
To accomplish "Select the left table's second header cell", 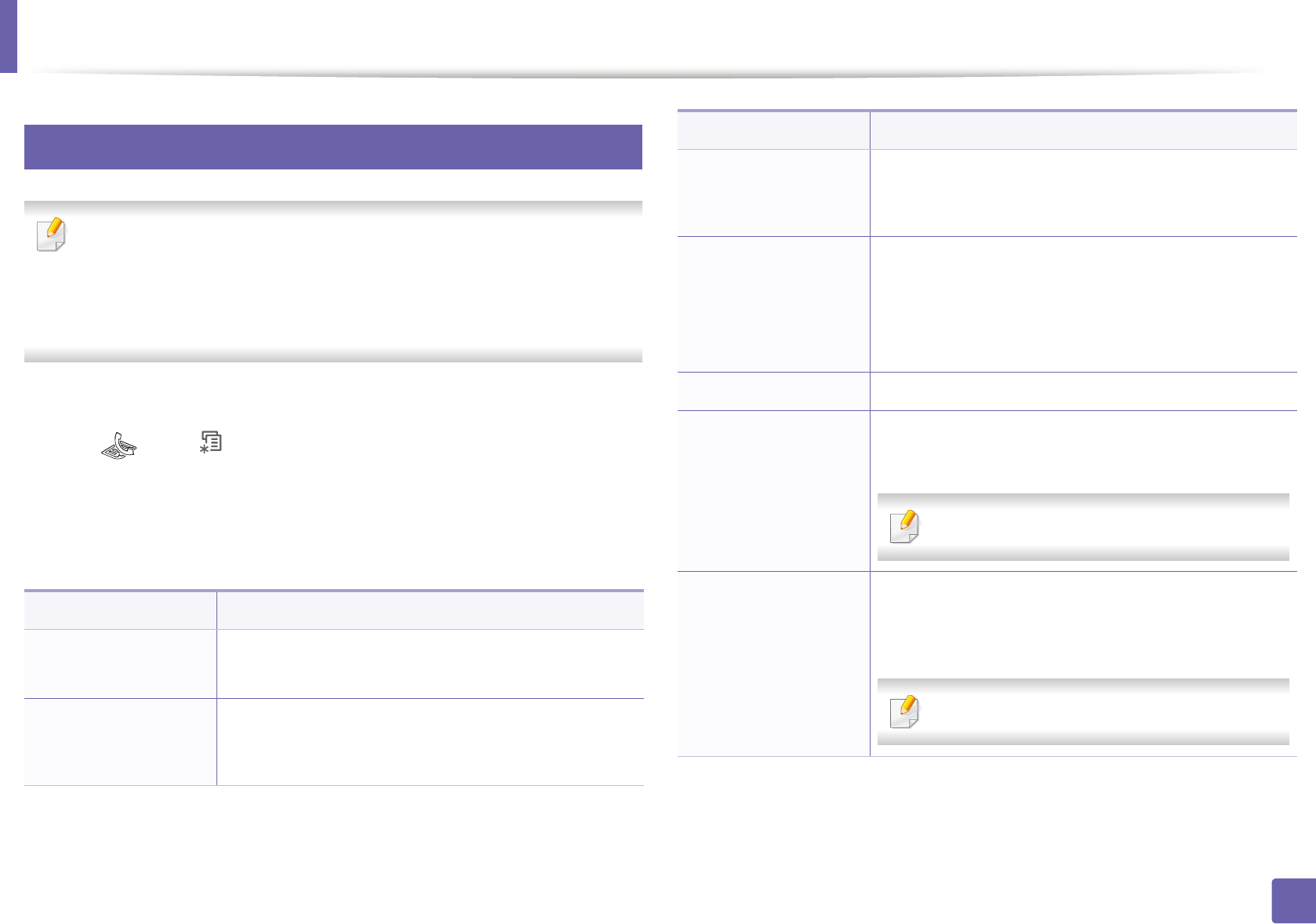I will point(430,610).
